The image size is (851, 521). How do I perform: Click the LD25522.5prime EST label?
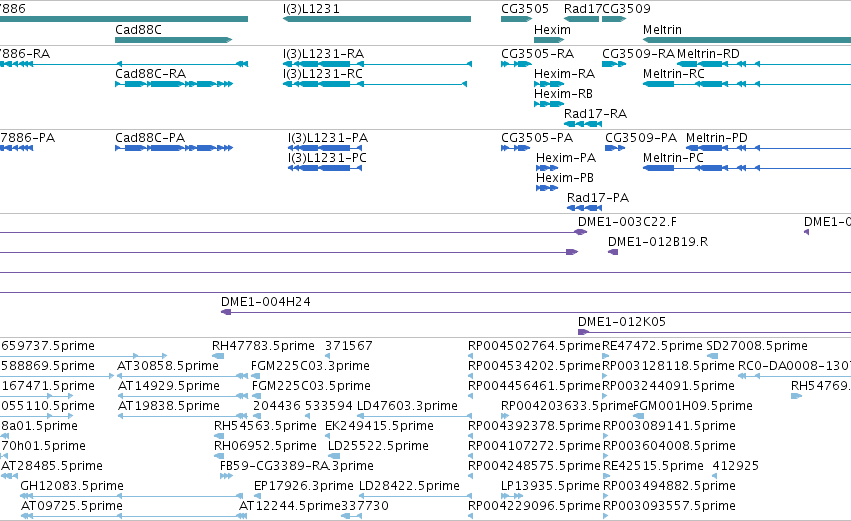378,446
